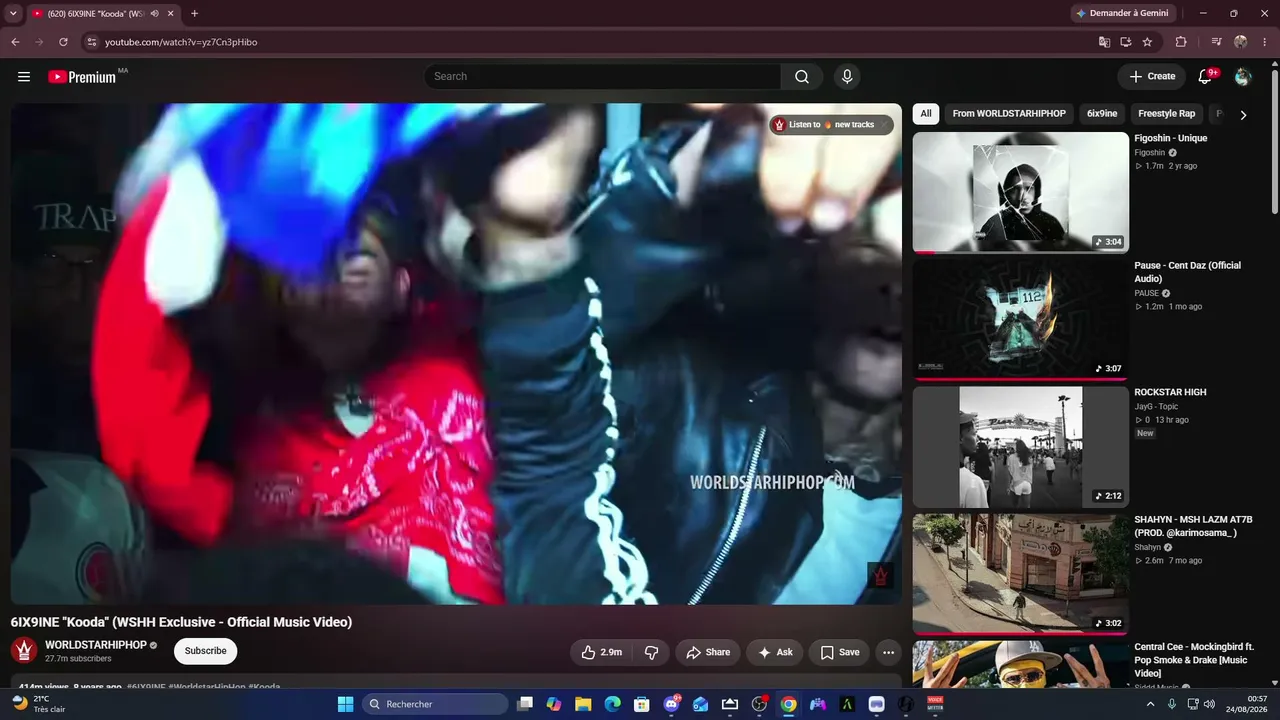Screen dimensions: 1280x720
Task: Click the address bar URL
Action: (181, 42)
